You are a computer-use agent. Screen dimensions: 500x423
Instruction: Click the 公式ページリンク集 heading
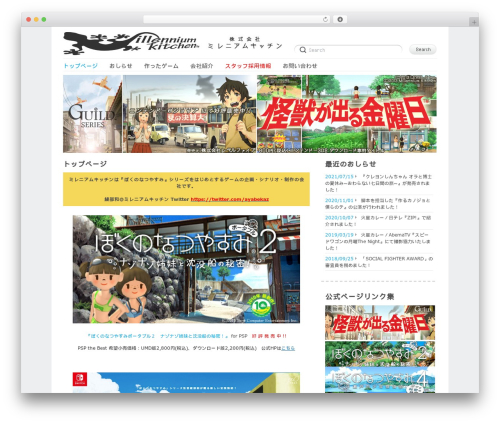pos(360,296)
